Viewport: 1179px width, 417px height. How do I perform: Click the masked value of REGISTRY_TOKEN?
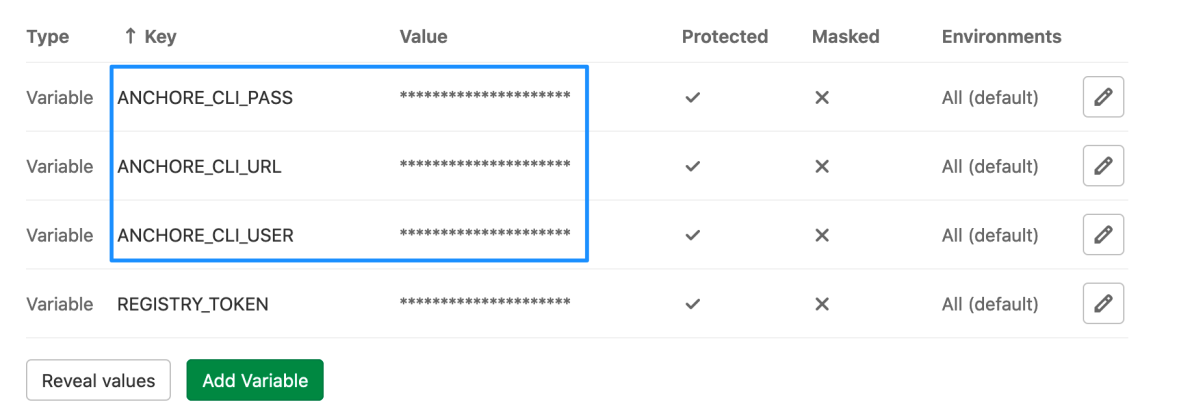[x=485, y=303]
